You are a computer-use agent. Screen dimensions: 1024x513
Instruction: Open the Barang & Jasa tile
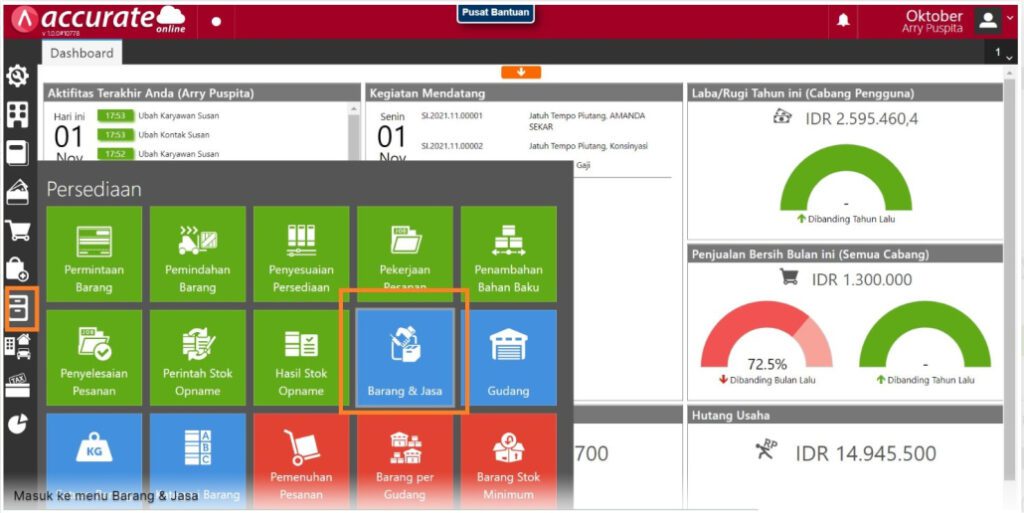[x=405, y=358]
